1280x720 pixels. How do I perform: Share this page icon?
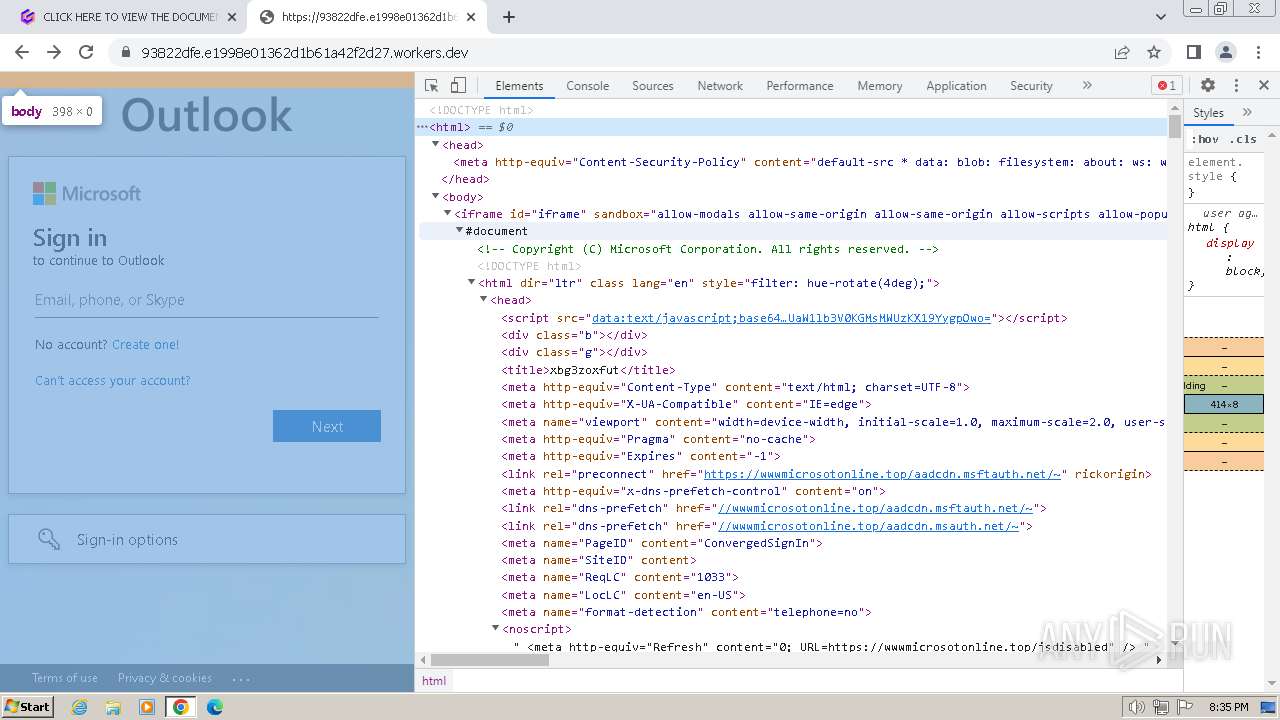[1122, 52]
